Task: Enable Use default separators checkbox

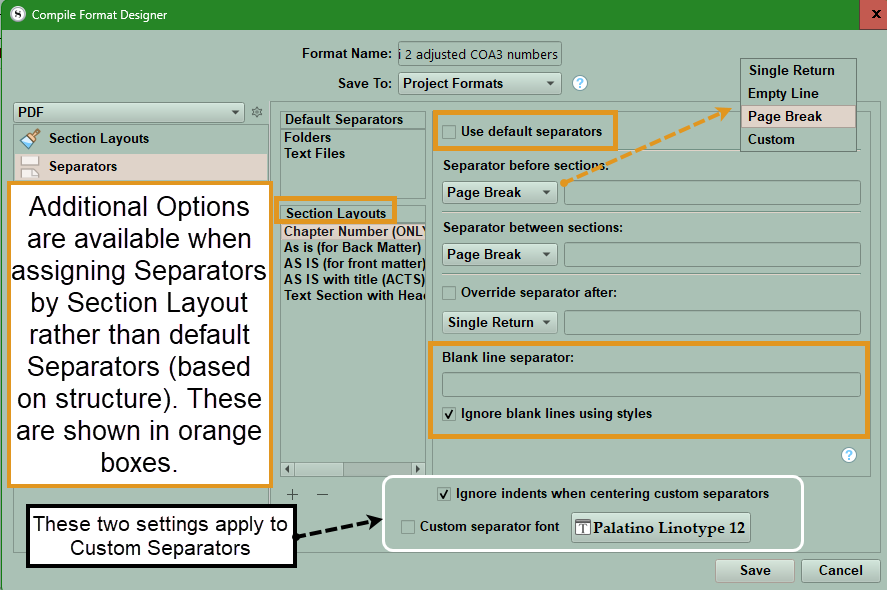Action: (x=450, y=132)
